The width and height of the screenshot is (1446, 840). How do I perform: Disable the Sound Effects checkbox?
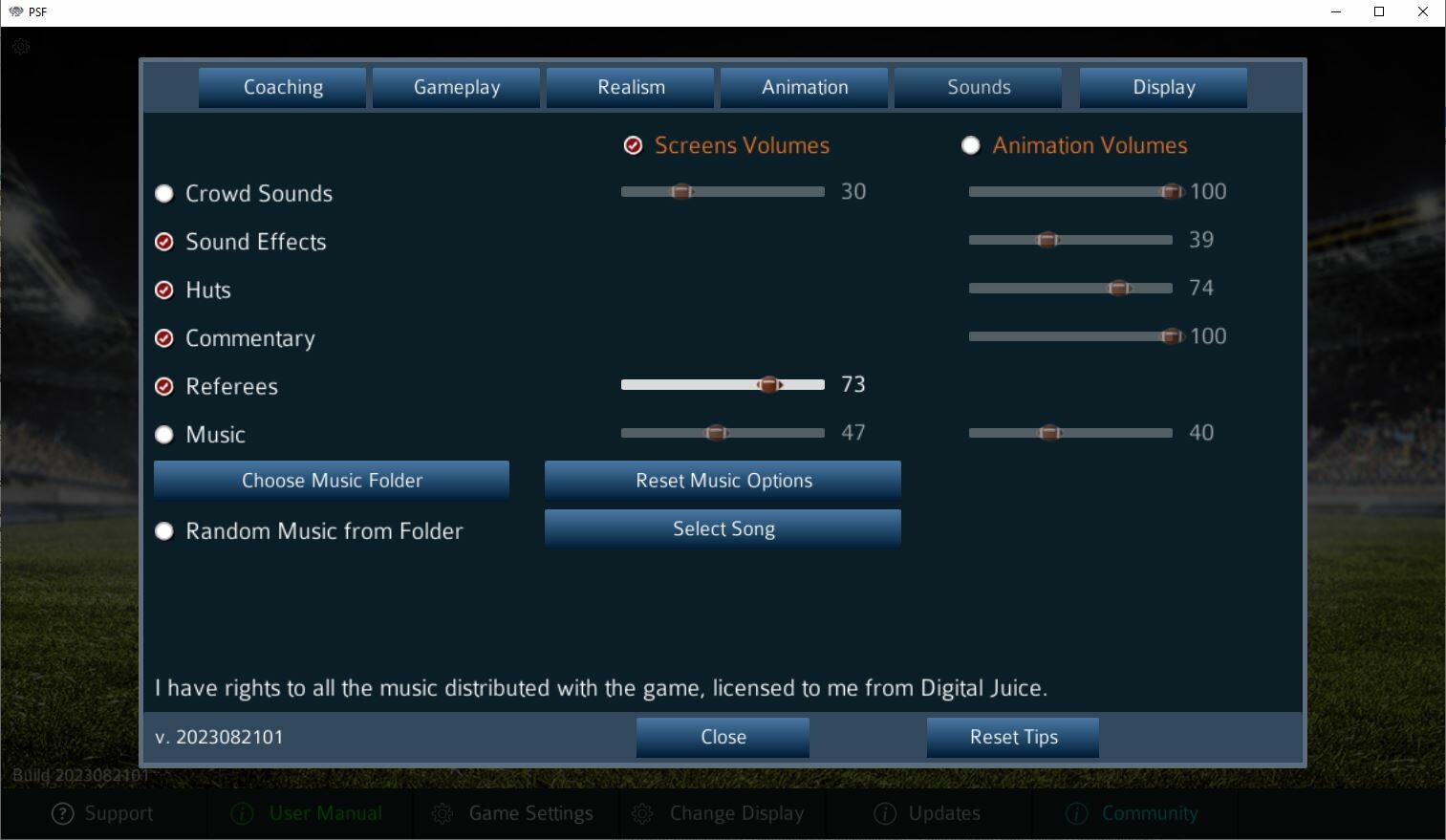coord(163,242)
